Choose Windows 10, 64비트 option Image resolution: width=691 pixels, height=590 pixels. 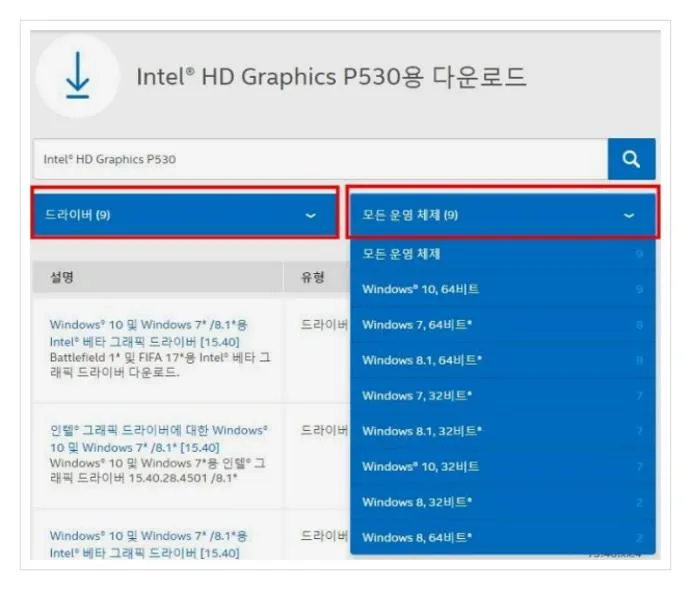pyautogui.click(x=502, y=289)
